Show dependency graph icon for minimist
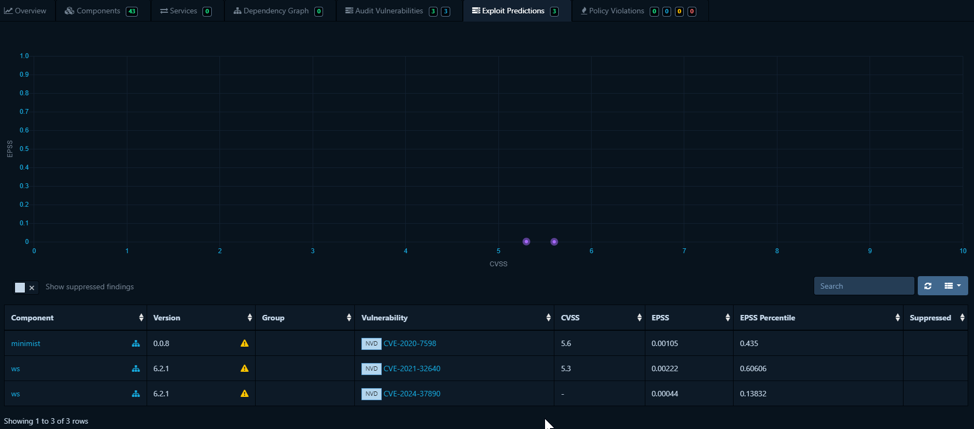The height and width of the screenshot is (429, 974). [136, 343]
